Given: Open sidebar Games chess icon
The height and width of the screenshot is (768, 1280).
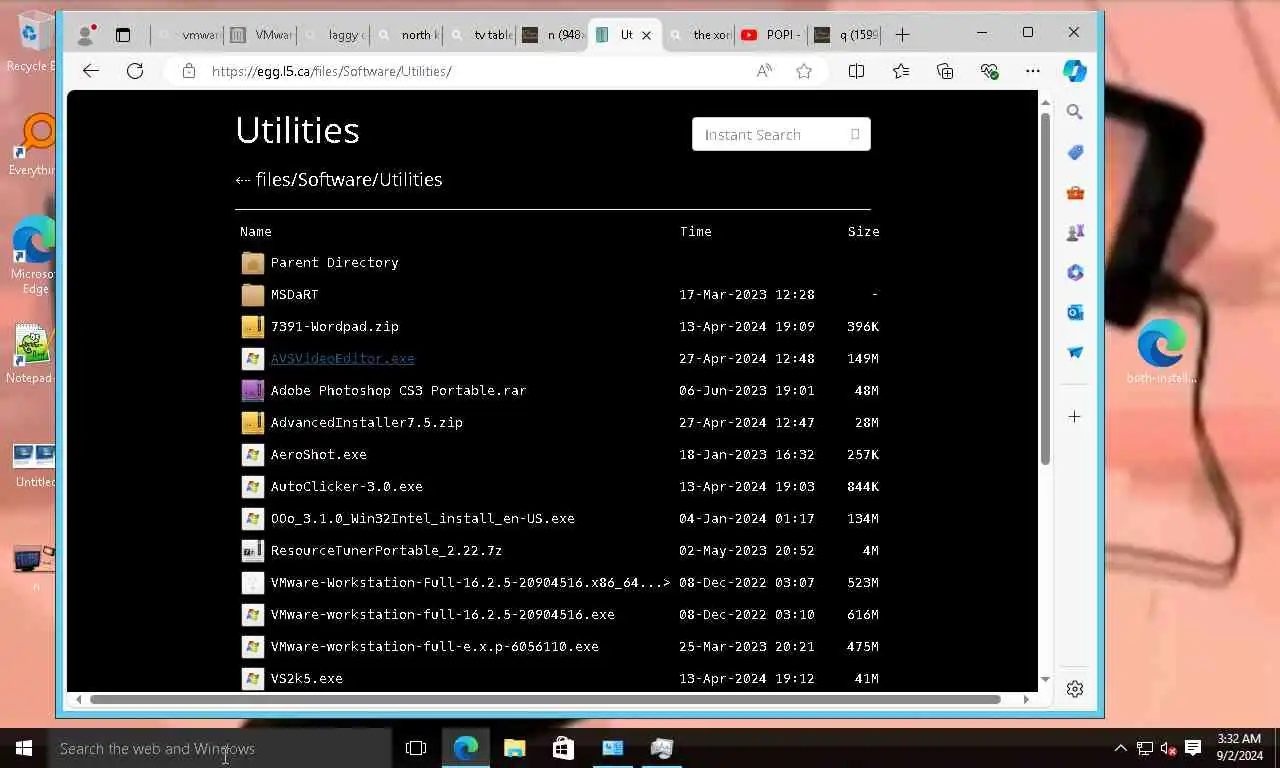Looking at the screenshot, I should [x=1075, y=232].
